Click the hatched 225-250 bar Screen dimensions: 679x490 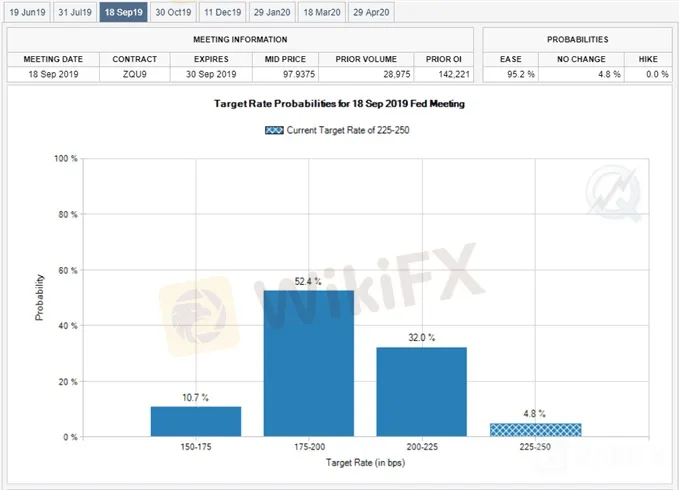point(536,430)
